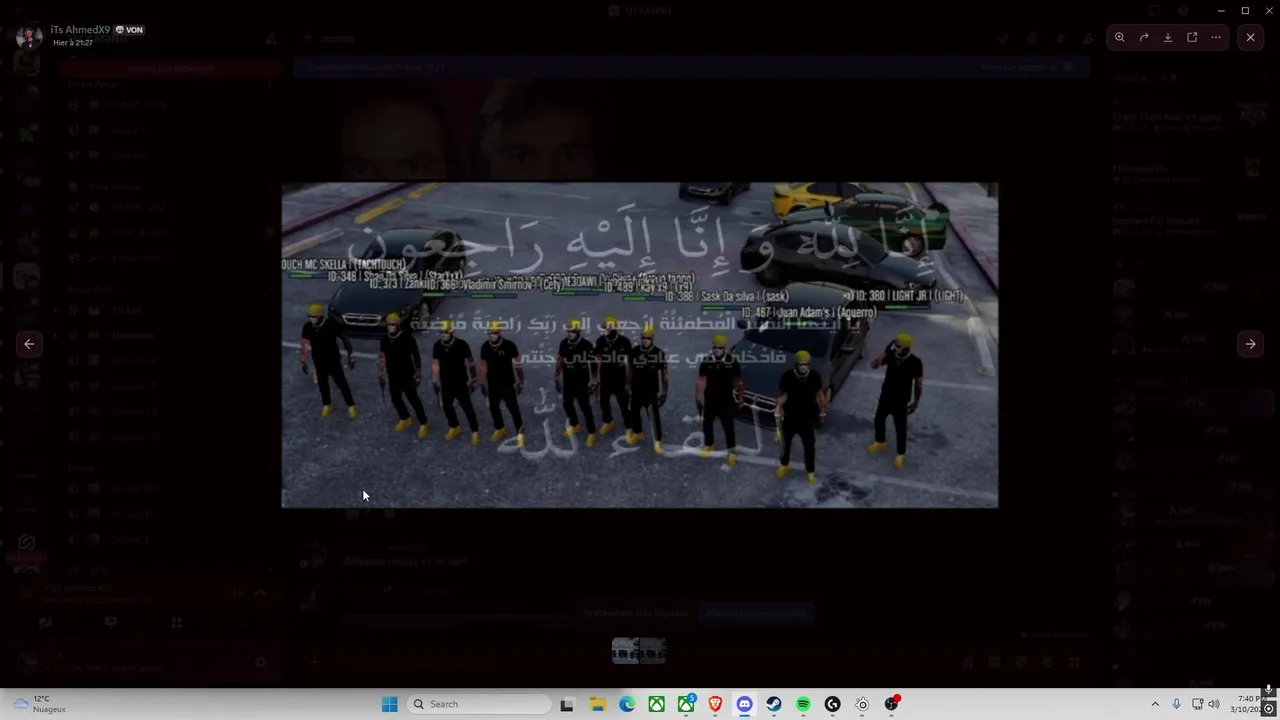1280x720 pixels.
Task: Click the microphone icon in the system tray
Action: 1177,704
